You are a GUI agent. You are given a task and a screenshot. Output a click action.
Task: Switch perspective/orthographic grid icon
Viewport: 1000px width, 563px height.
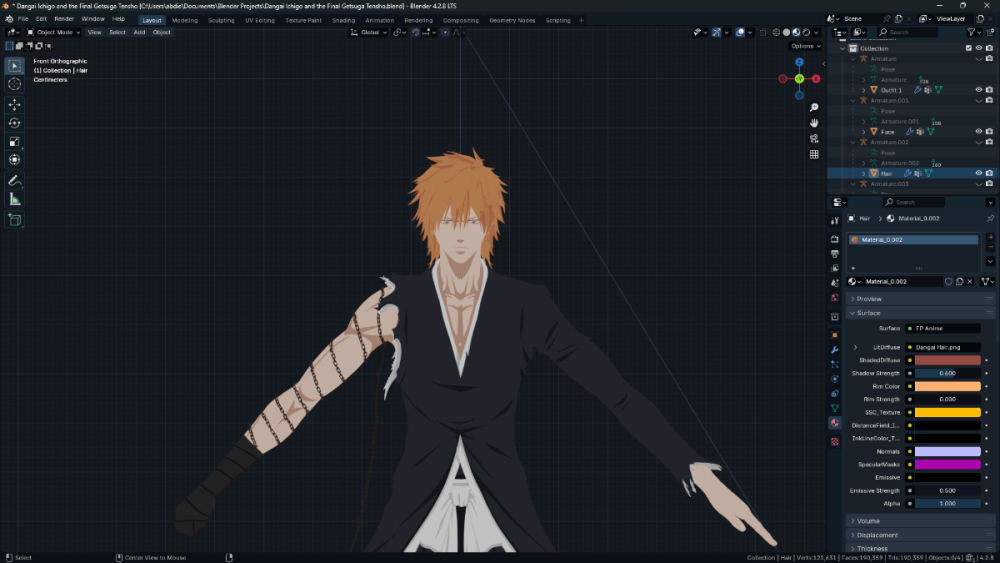pos(814,154)
